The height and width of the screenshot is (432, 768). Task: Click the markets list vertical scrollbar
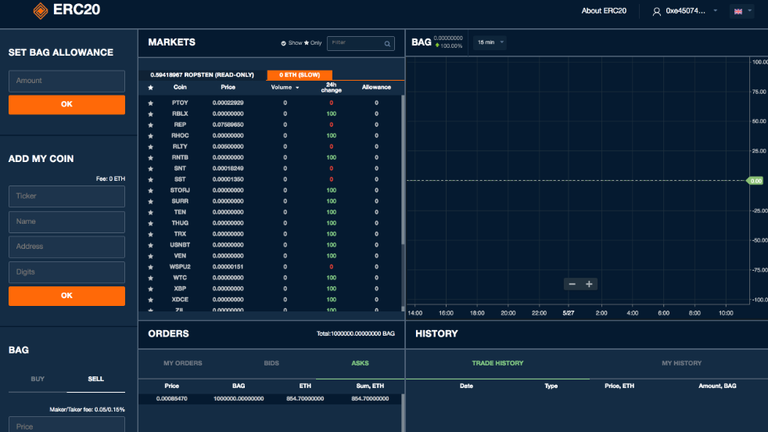(x=403, y=169)
